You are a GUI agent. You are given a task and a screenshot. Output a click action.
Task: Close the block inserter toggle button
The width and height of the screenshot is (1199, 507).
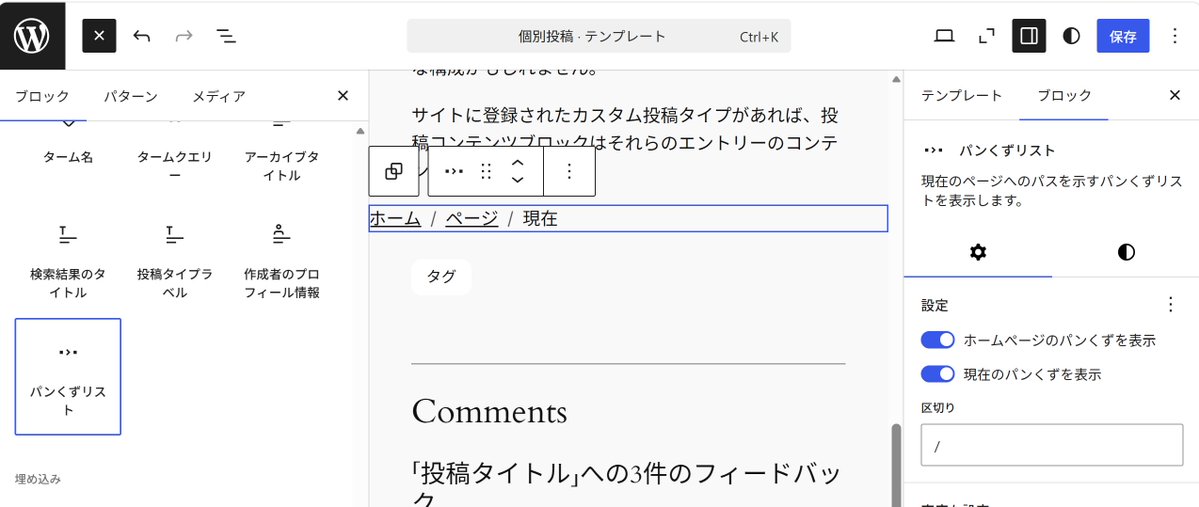99,36
